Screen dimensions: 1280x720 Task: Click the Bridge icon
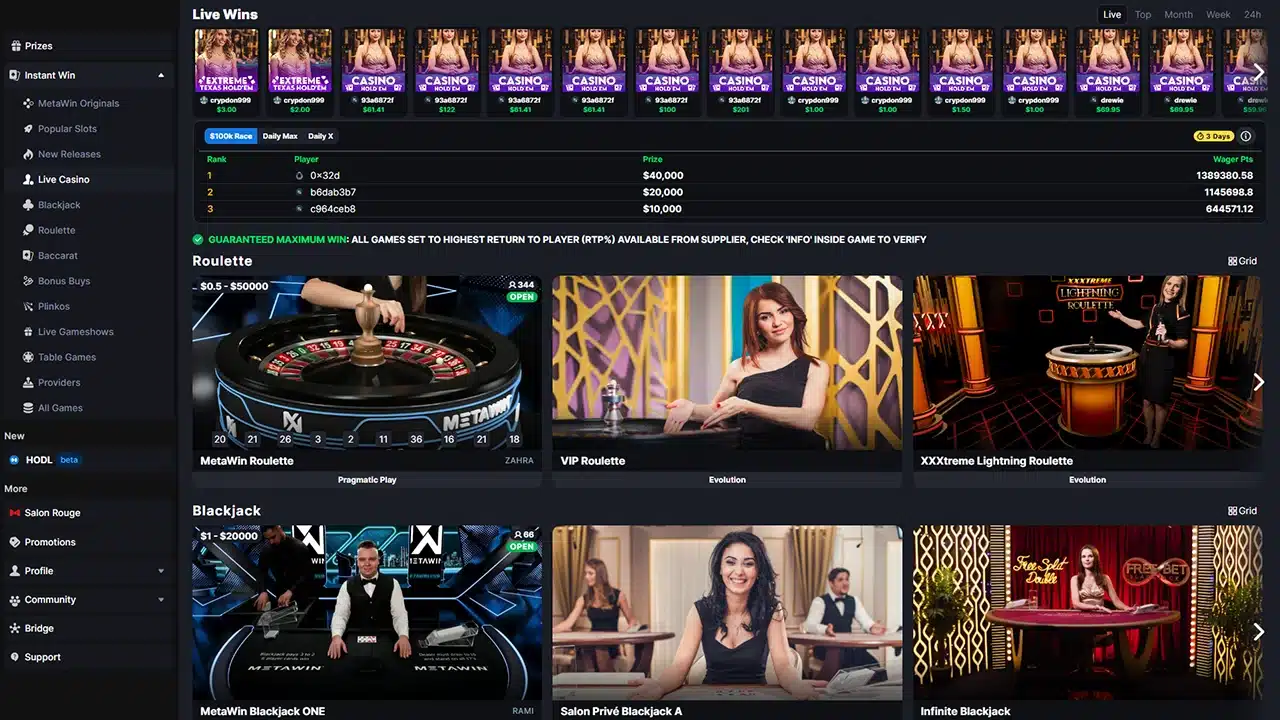pos(15,629)
